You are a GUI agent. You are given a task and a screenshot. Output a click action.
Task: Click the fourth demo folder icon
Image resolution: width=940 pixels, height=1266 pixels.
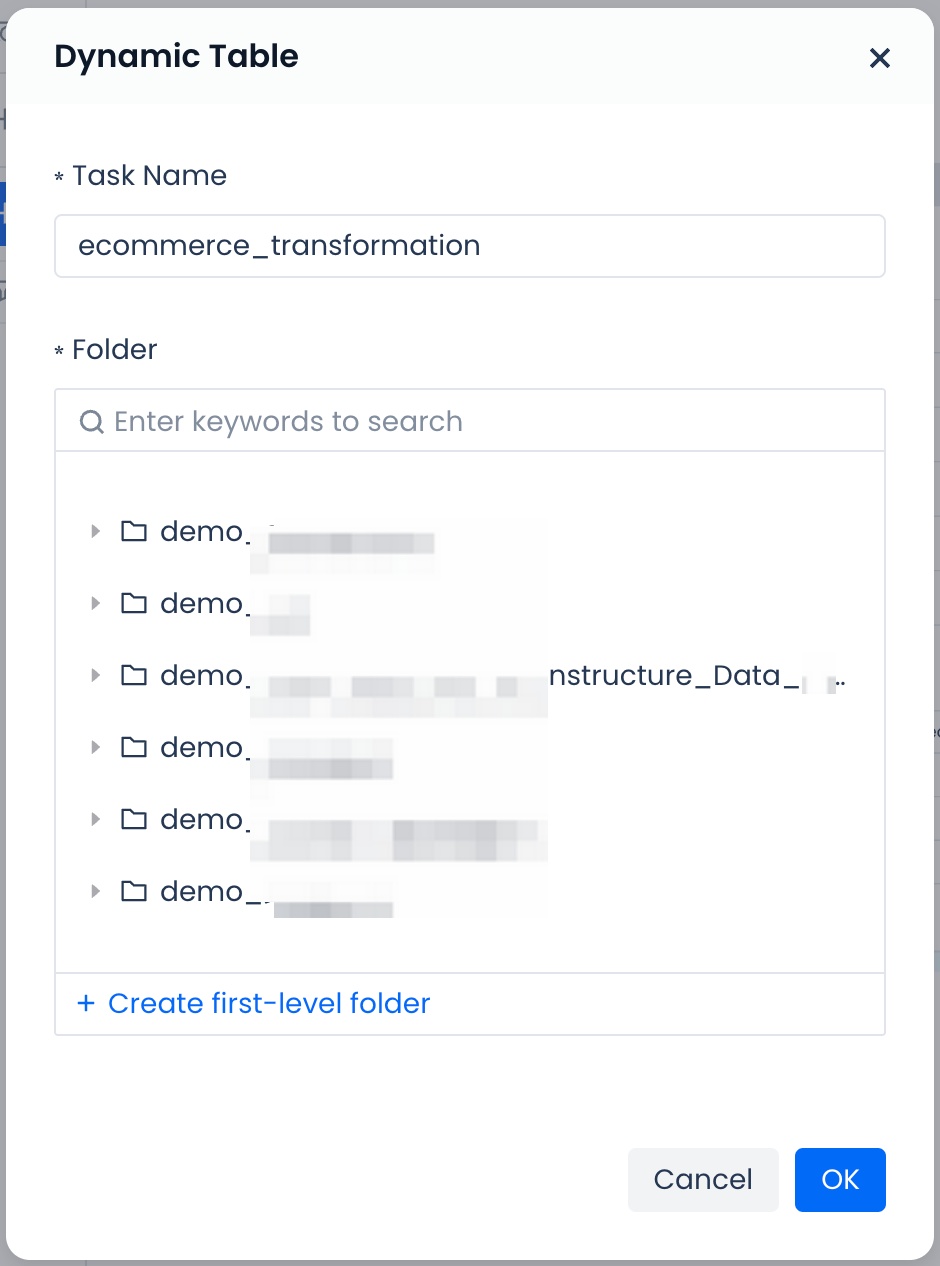133,747
